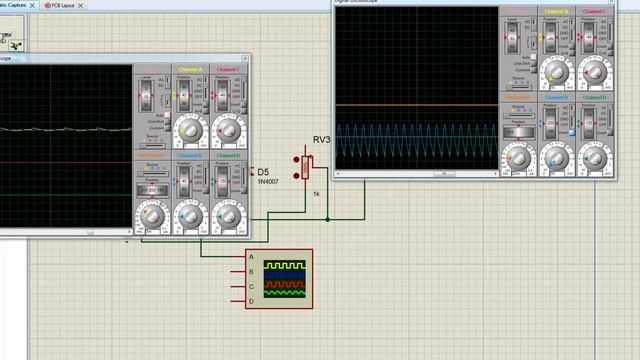Viewport: 640px width, 360px height.
Task: Toggle C+D button in the right oscilloscope
Action: [610, 53]
